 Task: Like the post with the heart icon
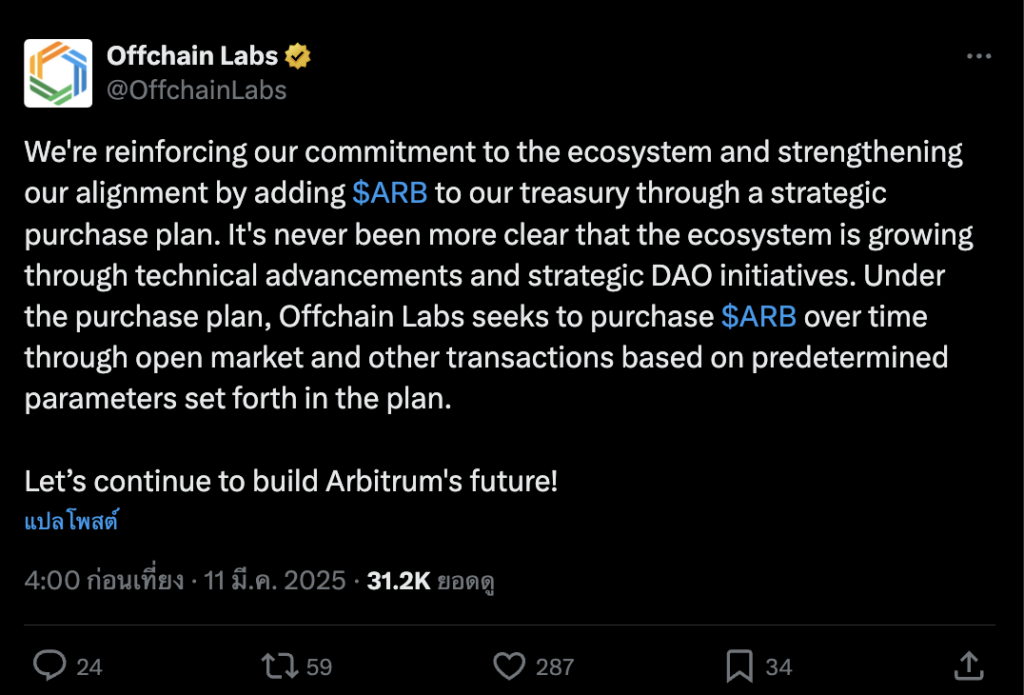(x=510, y=665)
